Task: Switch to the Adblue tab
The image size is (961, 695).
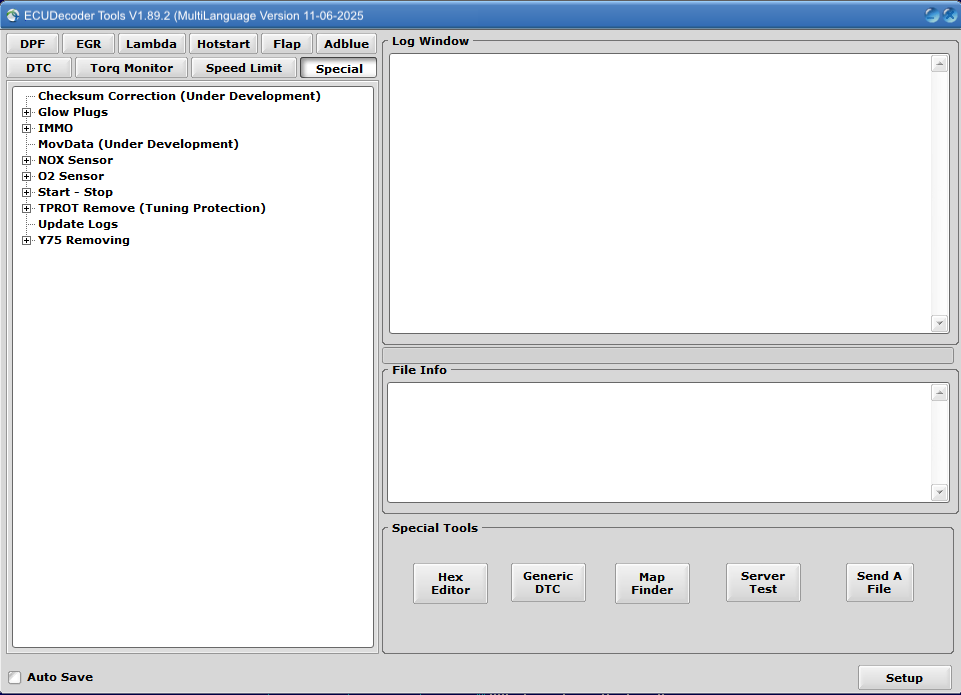Action: click(x=345, y=43)
